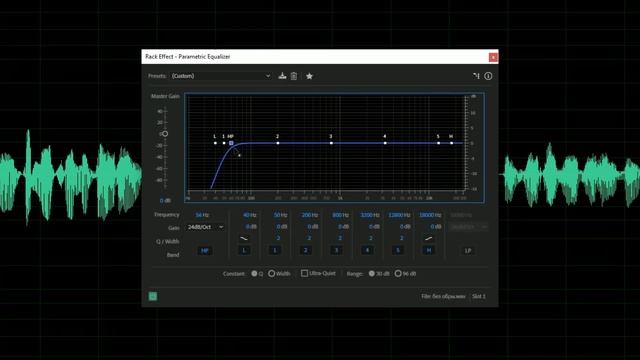Viewport: 640px width, 360px height.
Task: Enable the LP low pass band button
Action: (x=468, y=251)
